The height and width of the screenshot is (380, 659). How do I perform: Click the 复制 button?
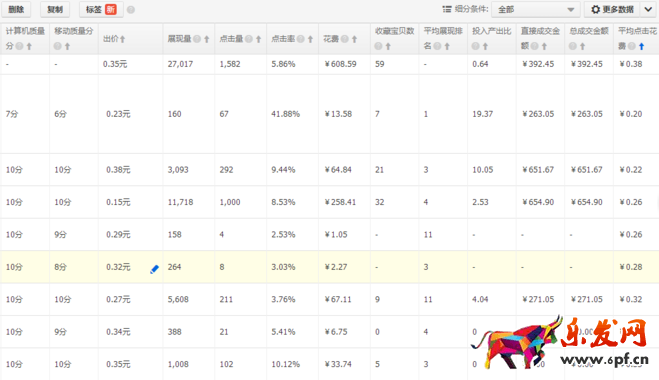click(55, 9)
